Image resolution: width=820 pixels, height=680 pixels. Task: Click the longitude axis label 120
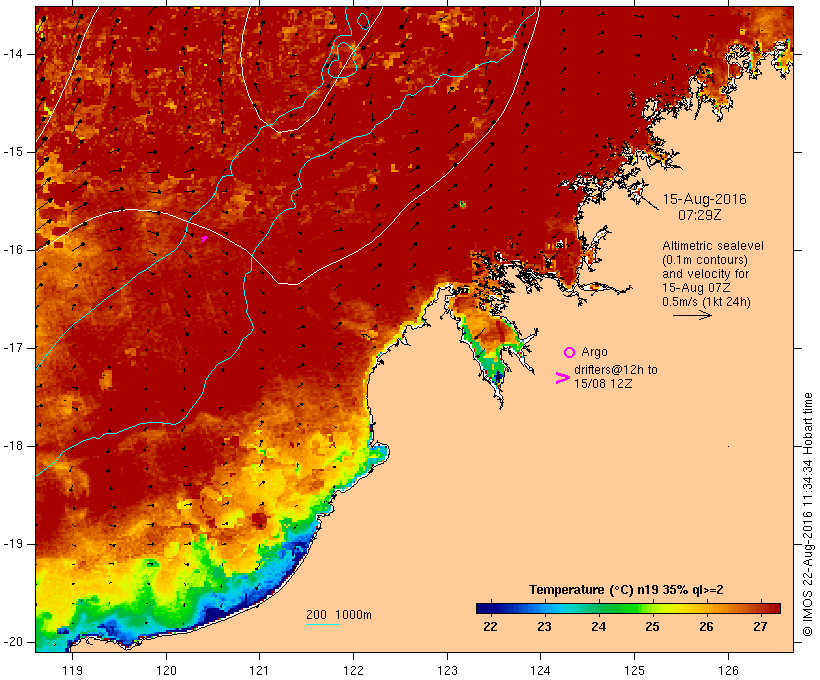[166, 671]
